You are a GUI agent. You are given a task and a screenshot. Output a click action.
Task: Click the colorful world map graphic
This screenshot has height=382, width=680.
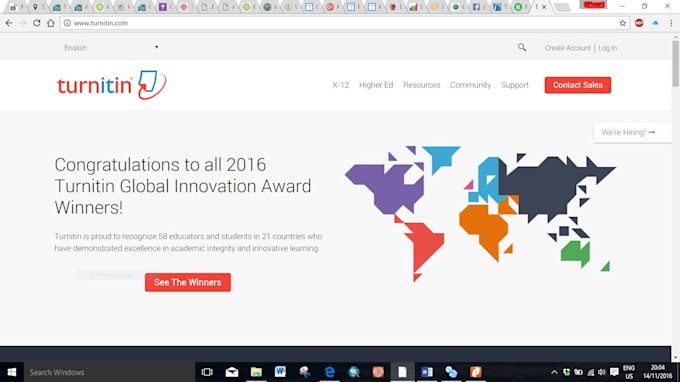480,213
